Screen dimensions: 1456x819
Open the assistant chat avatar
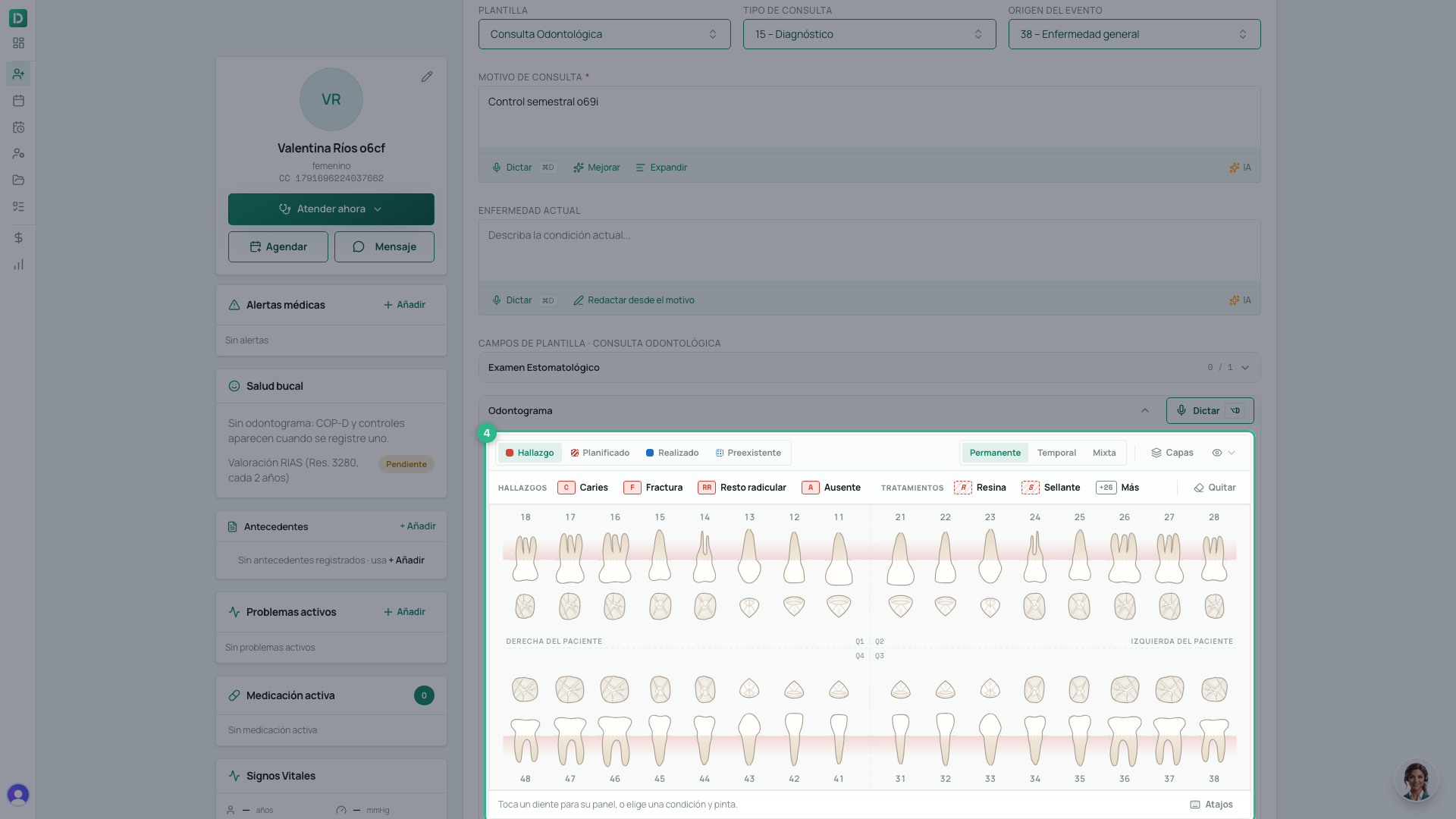1416,781
